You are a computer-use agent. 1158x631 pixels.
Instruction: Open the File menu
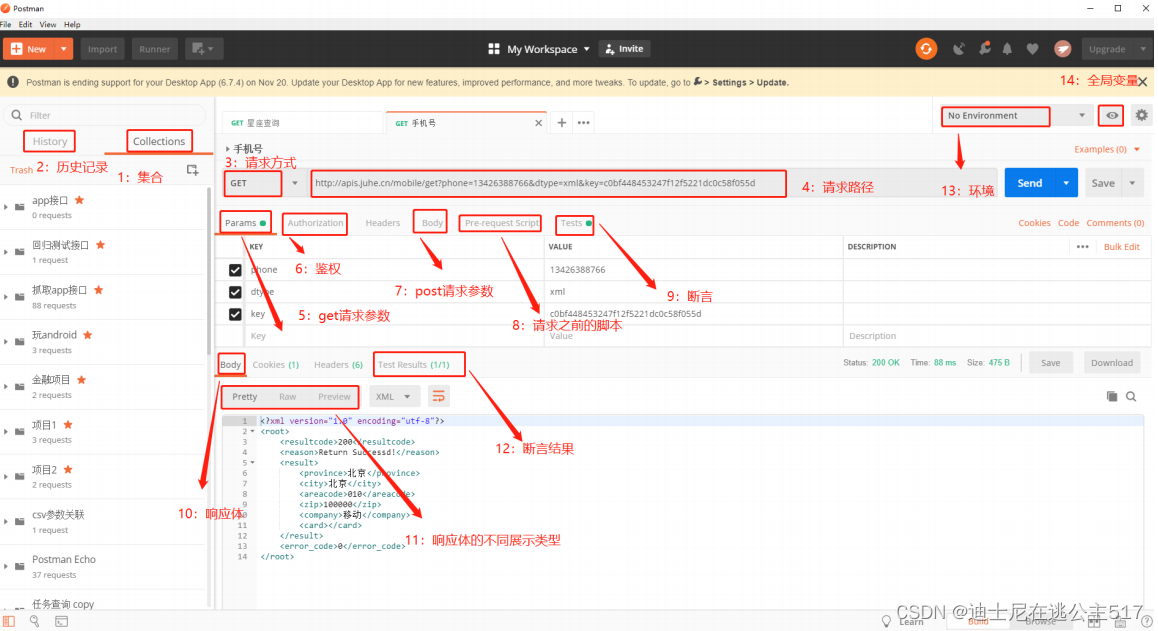pyautogui.click(x=6, y=24)
